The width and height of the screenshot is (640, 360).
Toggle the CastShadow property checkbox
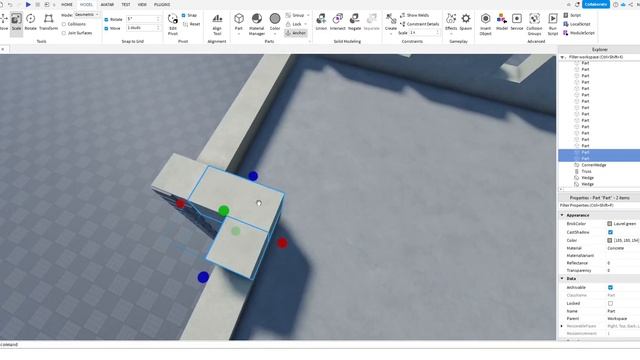point(610,232)
